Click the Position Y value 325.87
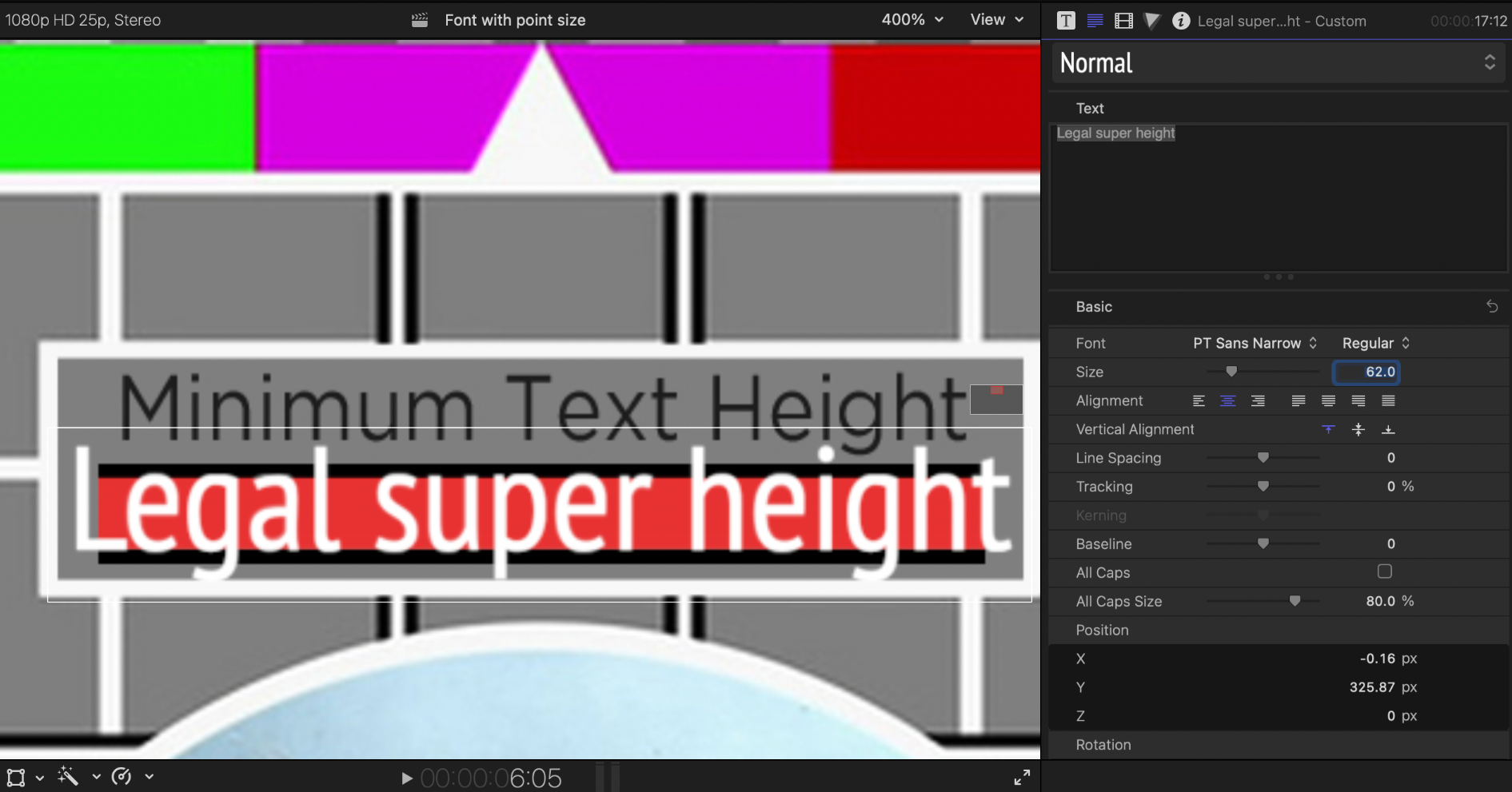This screenshot has width=1512, height=792. (1372, 687)
